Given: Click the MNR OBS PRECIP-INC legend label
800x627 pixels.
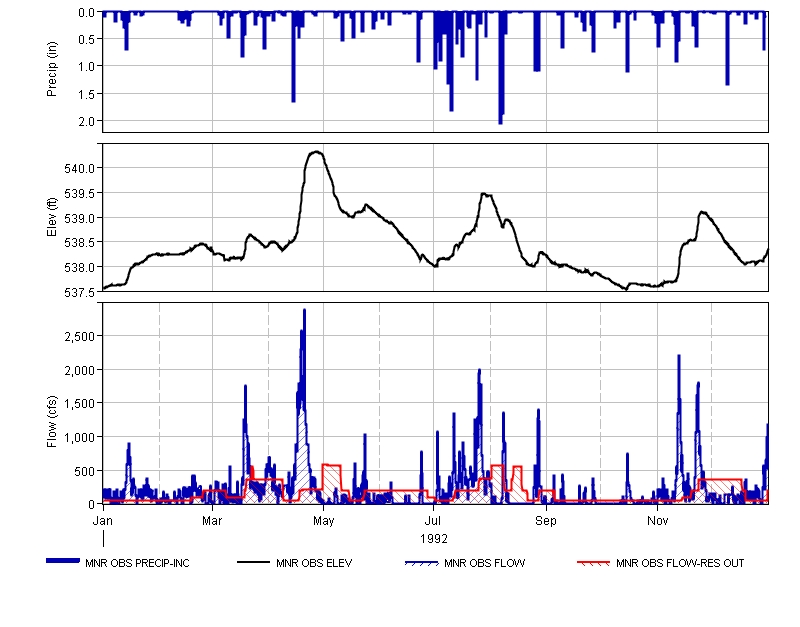Looking at the screenshot, I should [137, 563].
